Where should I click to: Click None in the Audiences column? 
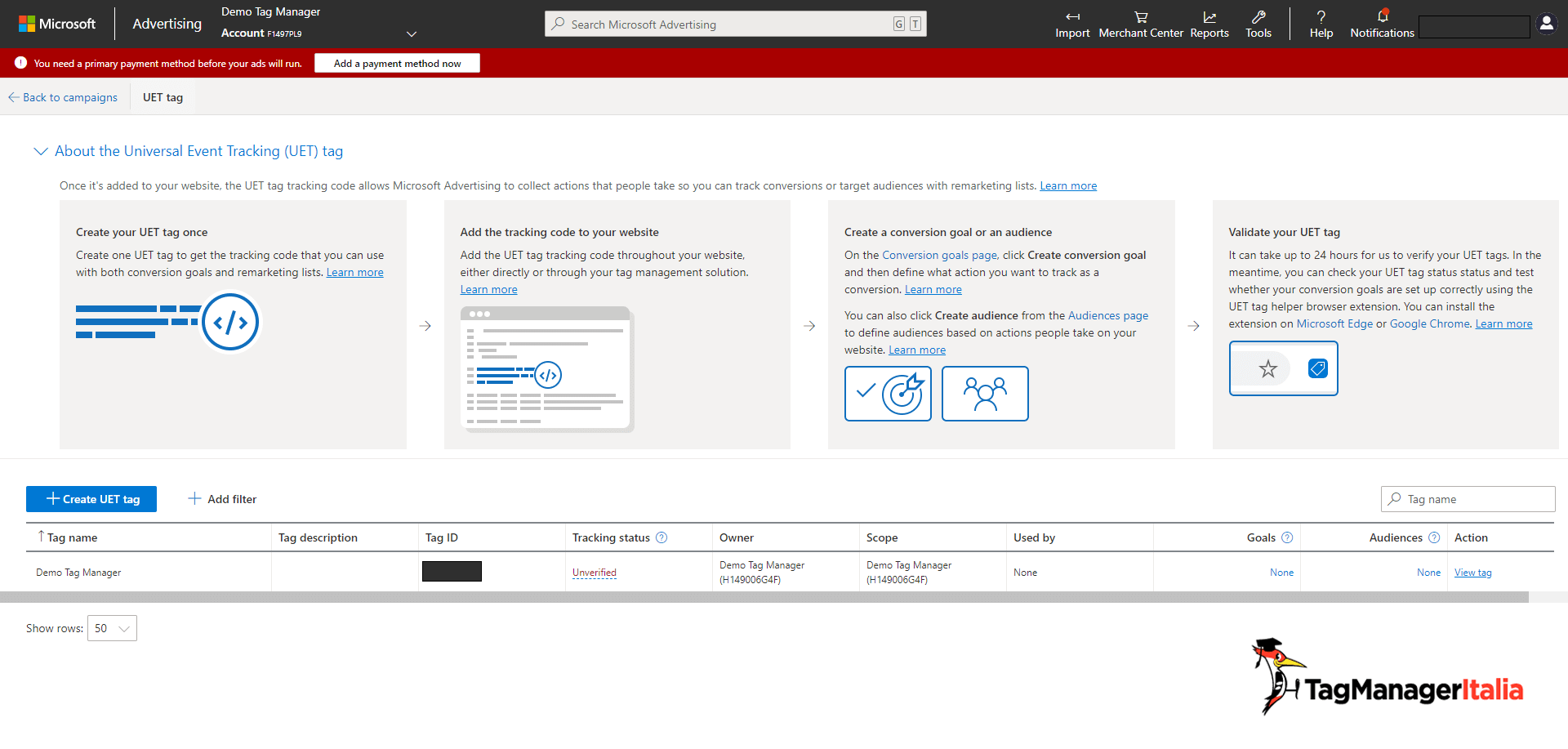coord(1428,573)
